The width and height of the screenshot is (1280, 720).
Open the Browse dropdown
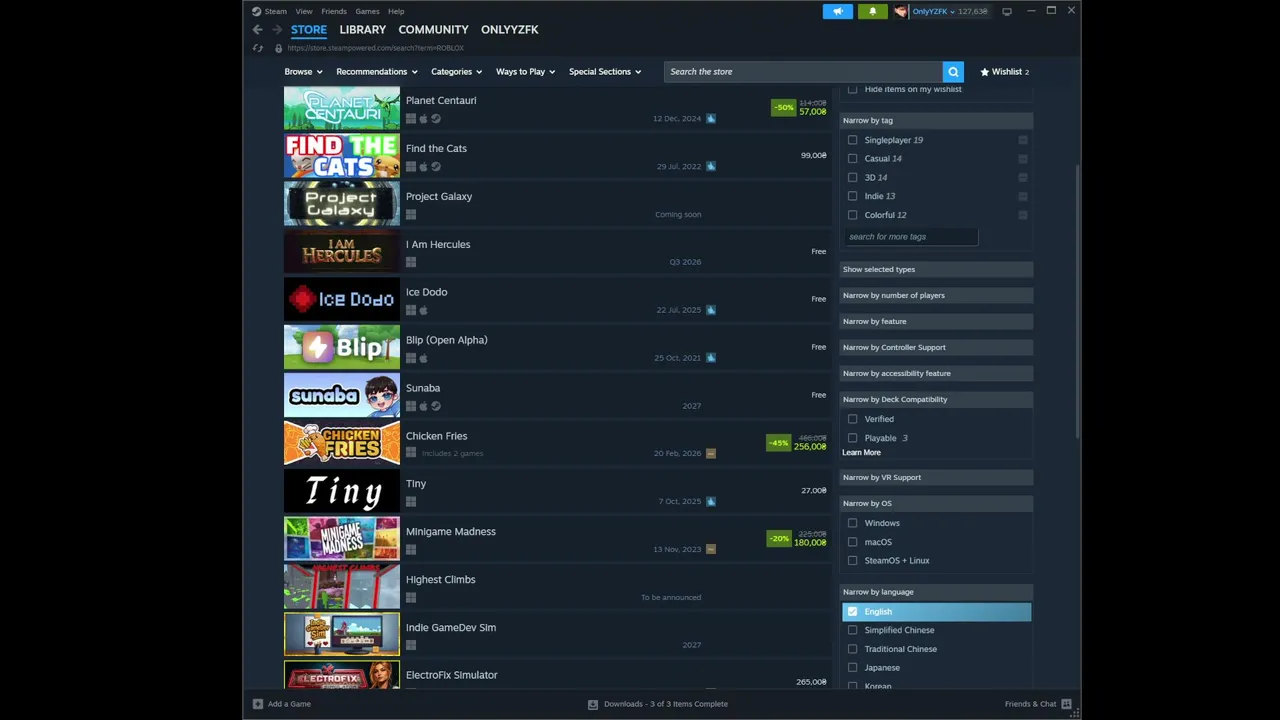[x=303, y=72]
